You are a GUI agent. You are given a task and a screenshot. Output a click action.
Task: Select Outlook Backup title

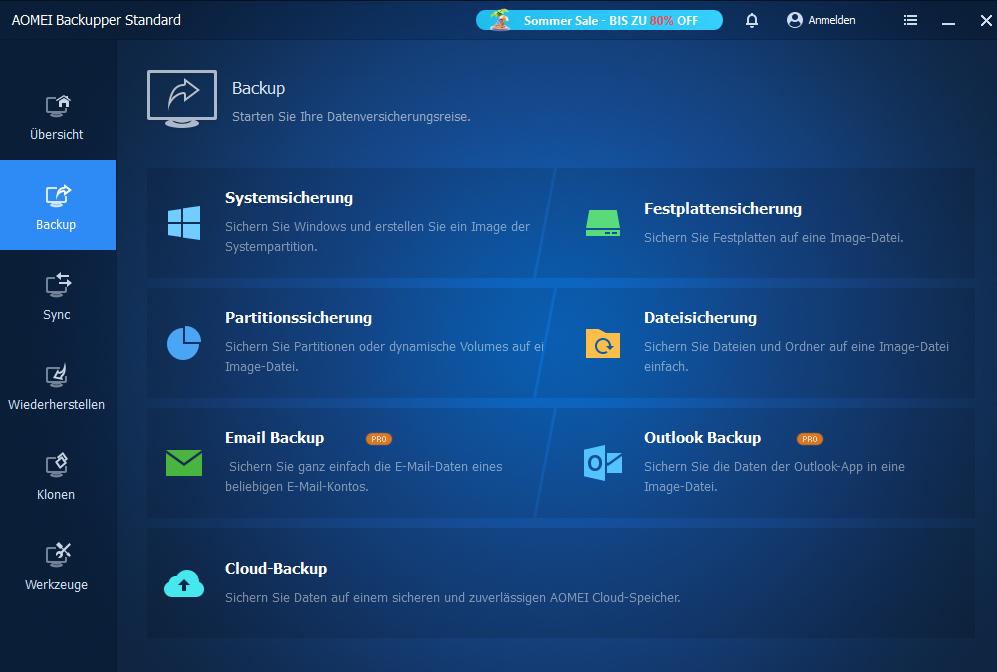703,437
